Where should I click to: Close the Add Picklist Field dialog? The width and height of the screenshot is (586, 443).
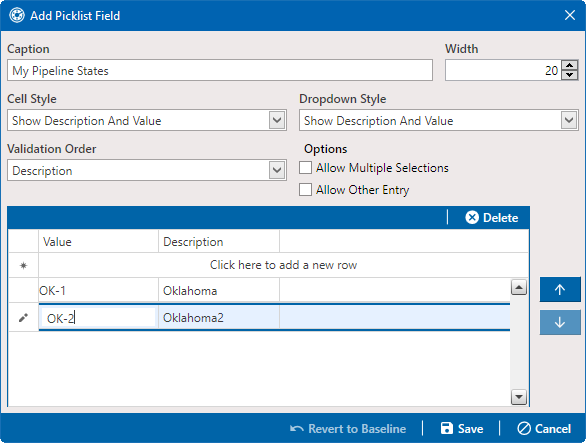tap(570, 15)
